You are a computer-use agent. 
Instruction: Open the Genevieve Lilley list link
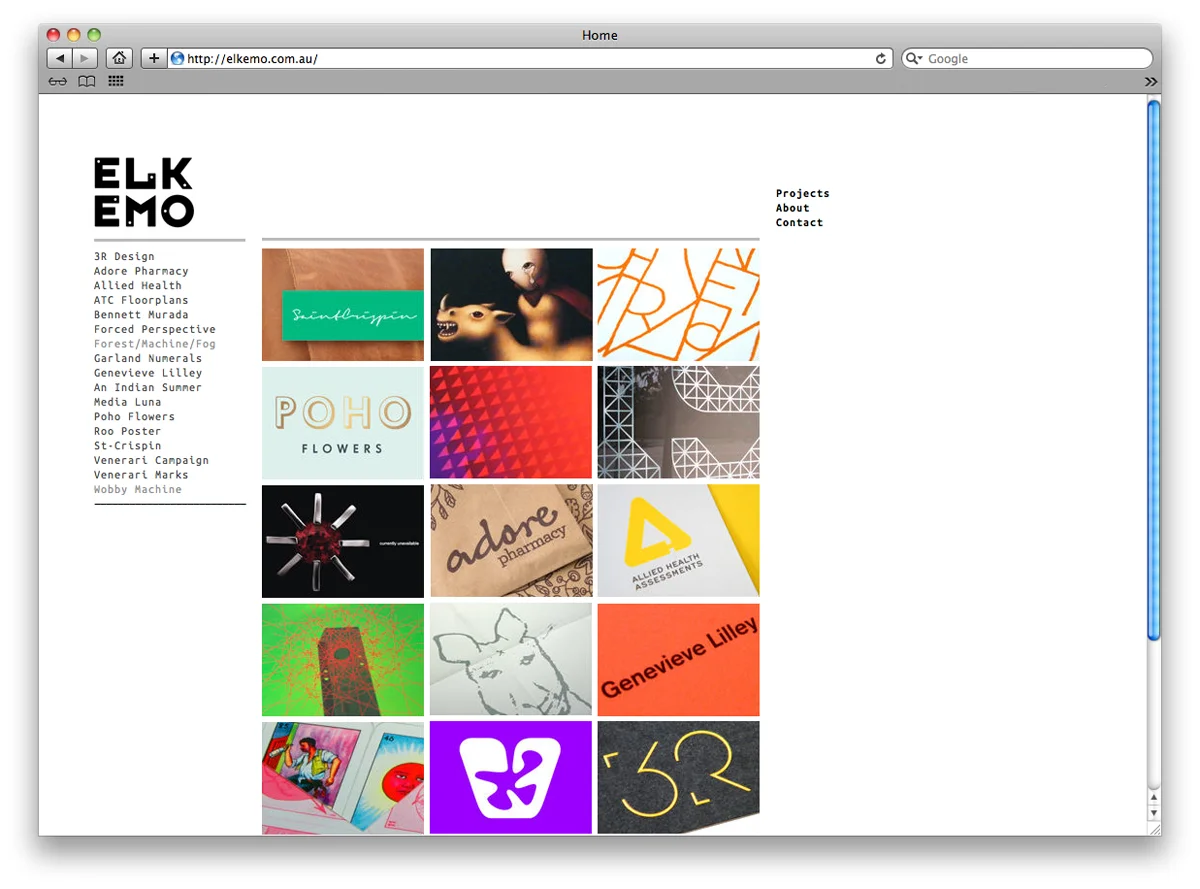pos(148,372)
